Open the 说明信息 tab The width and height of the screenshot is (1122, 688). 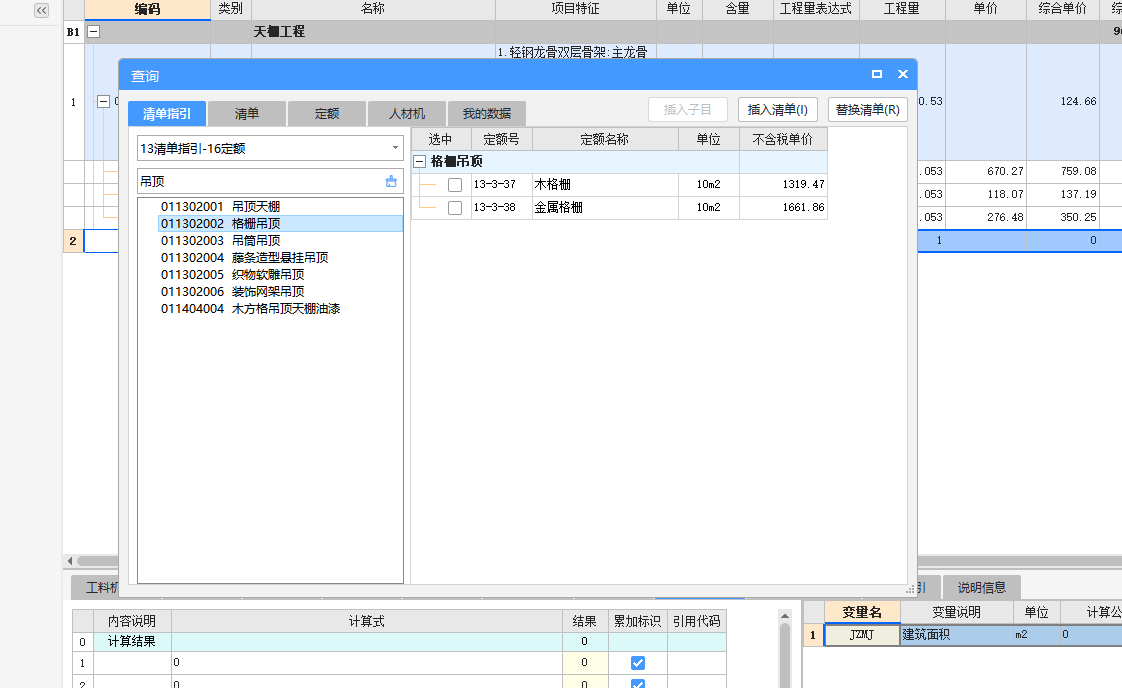click(982, 587)
